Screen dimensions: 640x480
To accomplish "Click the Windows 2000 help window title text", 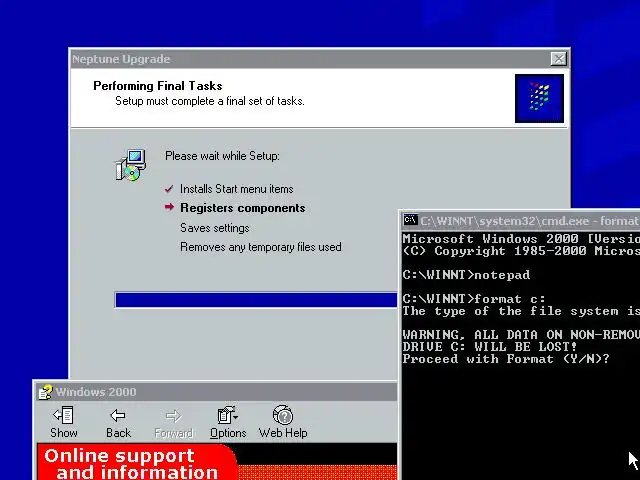I will [96, 392].
